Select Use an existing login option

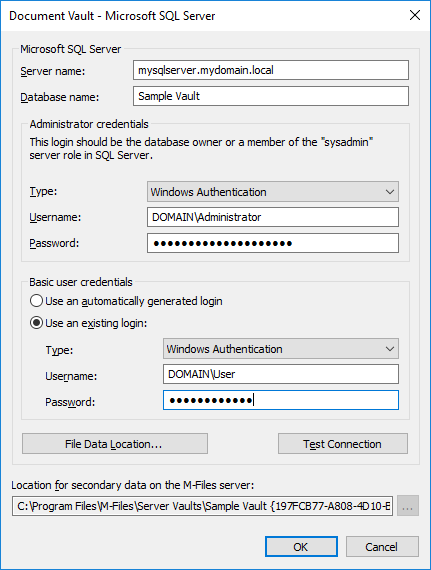(36, 323)
